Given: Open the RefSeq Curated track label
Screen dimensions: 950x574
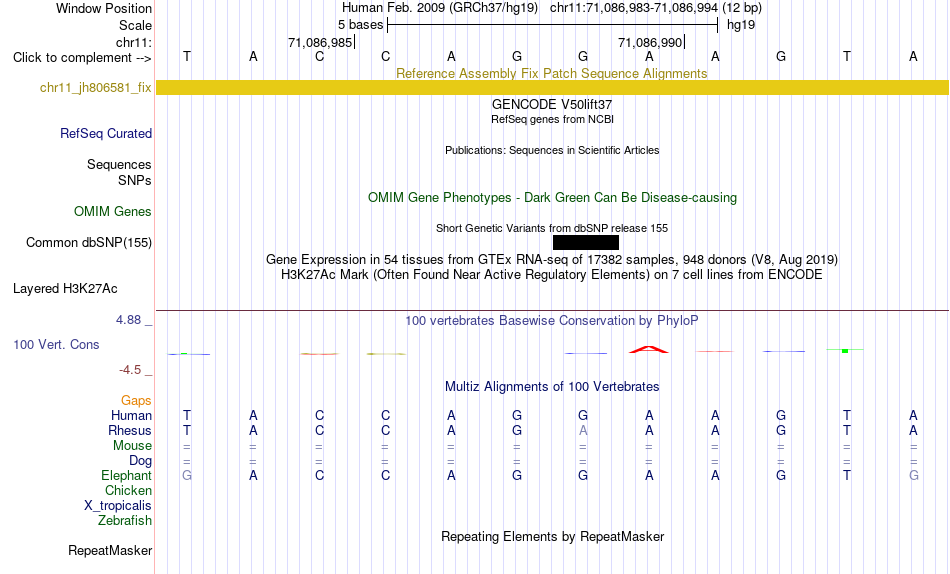Looking at the screenshot, I should [106, 133].
